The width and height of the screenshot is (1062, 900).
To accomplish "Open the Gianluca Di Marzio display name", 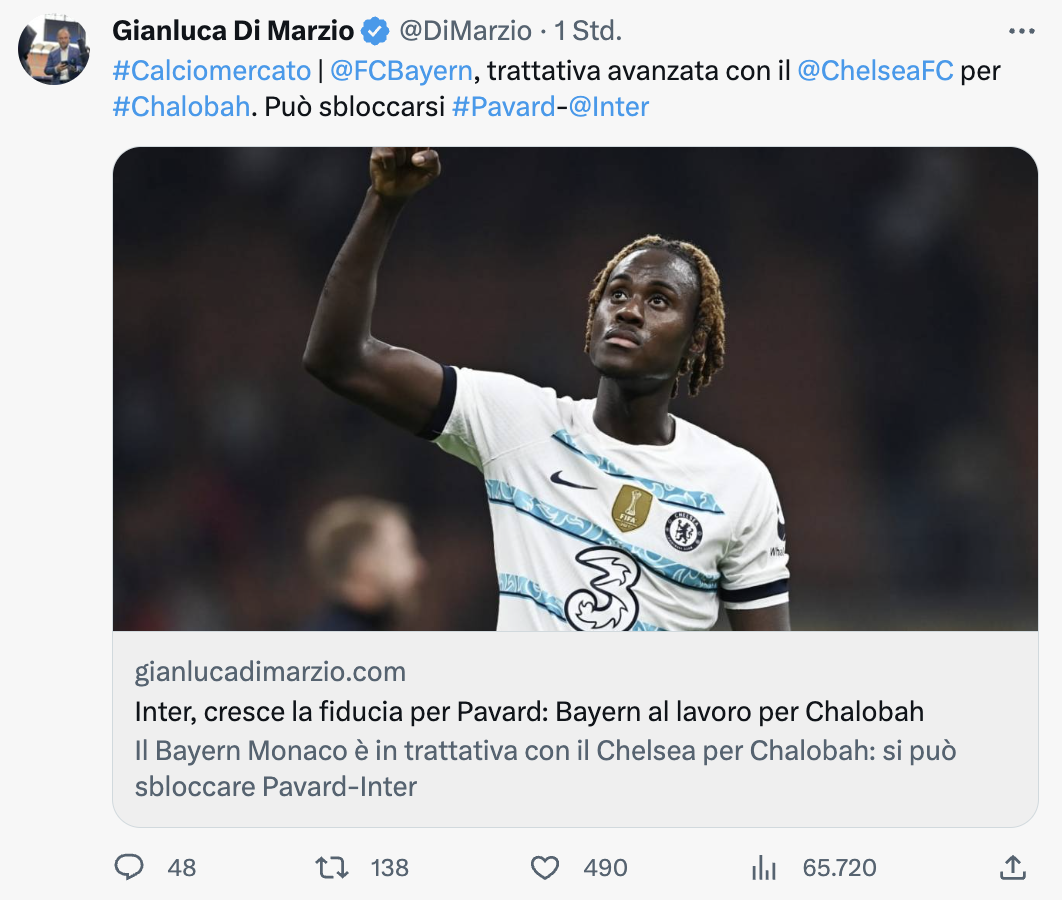I will point(233,30).
